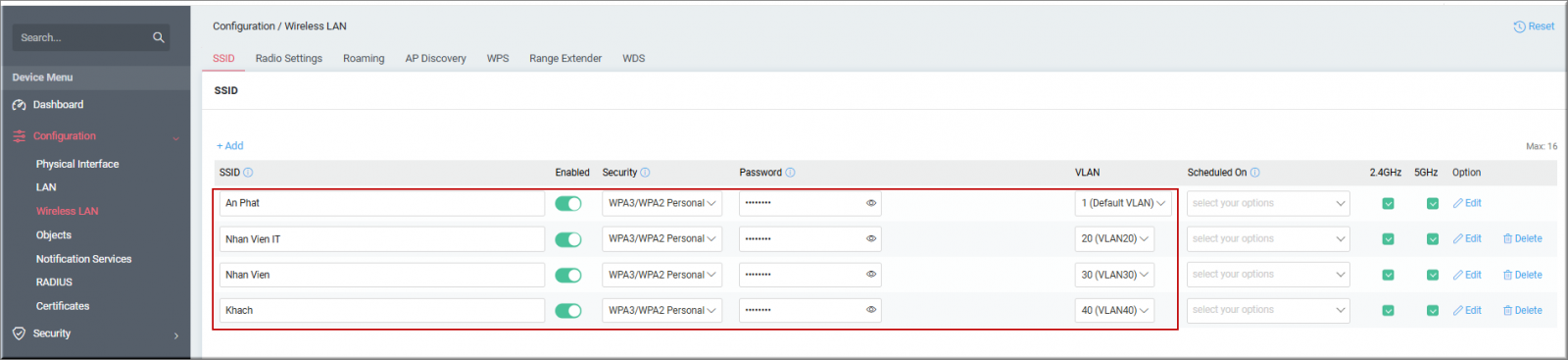Switch to the Radio Settings tab
The width and height of the screenshot is (1568, 360).
tap(289, 59)
